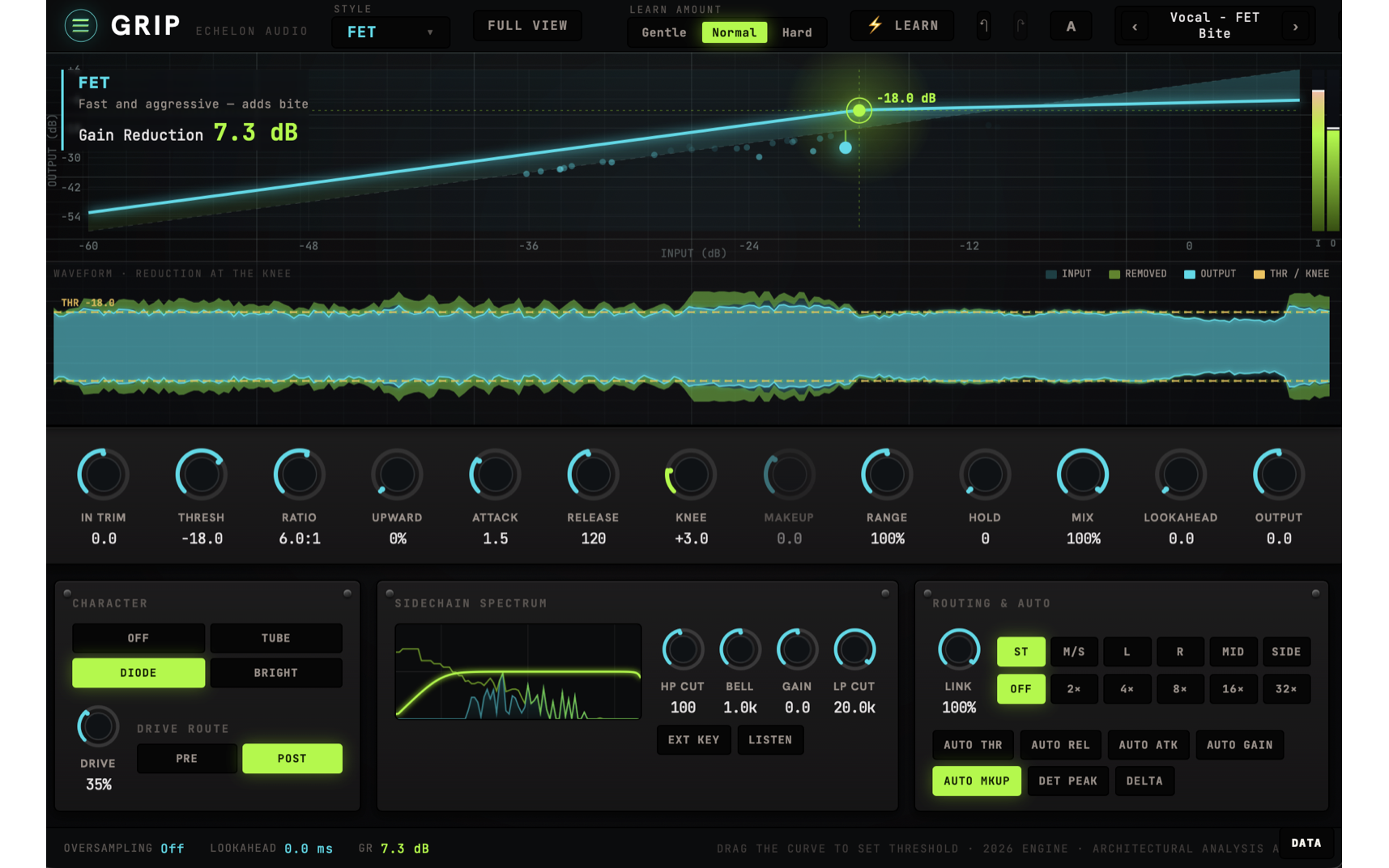Set oversampling to 8×
This screenshot has height=868, width=1389.
1180,689
